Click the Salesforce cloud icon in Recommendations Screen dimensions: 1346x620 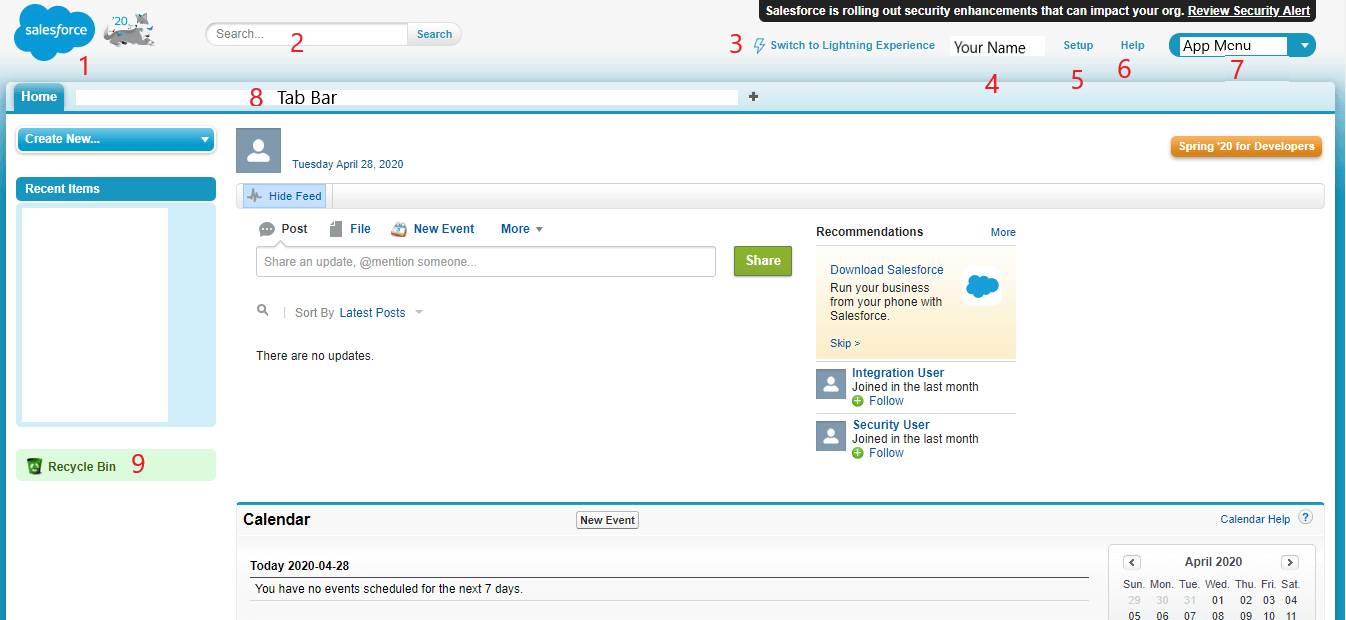982,287
